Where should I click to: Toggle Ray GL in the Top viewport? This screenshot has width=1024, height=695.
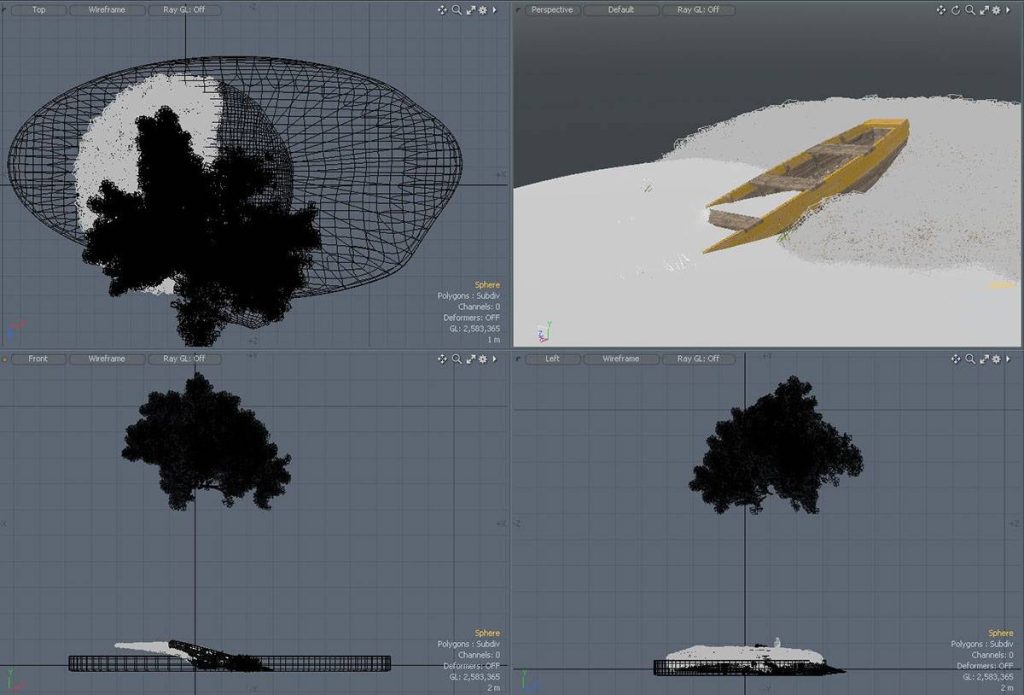tap(184, 10)
